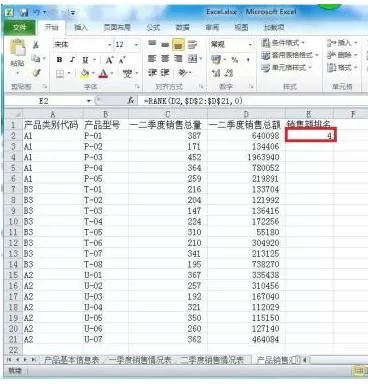
Task: Select the Format Painter brush icon
Action: point(36,73)
